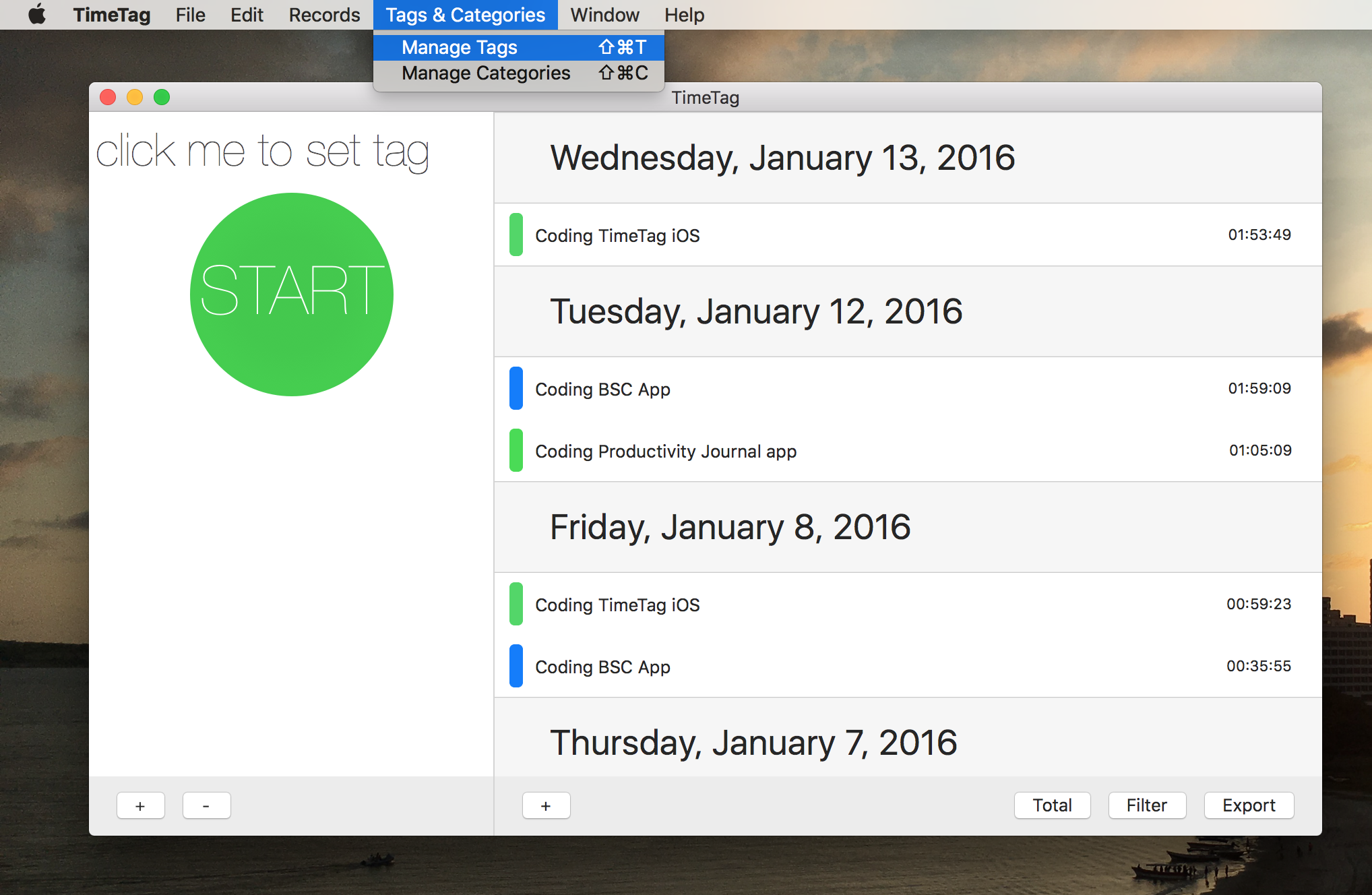
Task: Click blue color tag of January 12 BSC App
Action: point(516,388)
